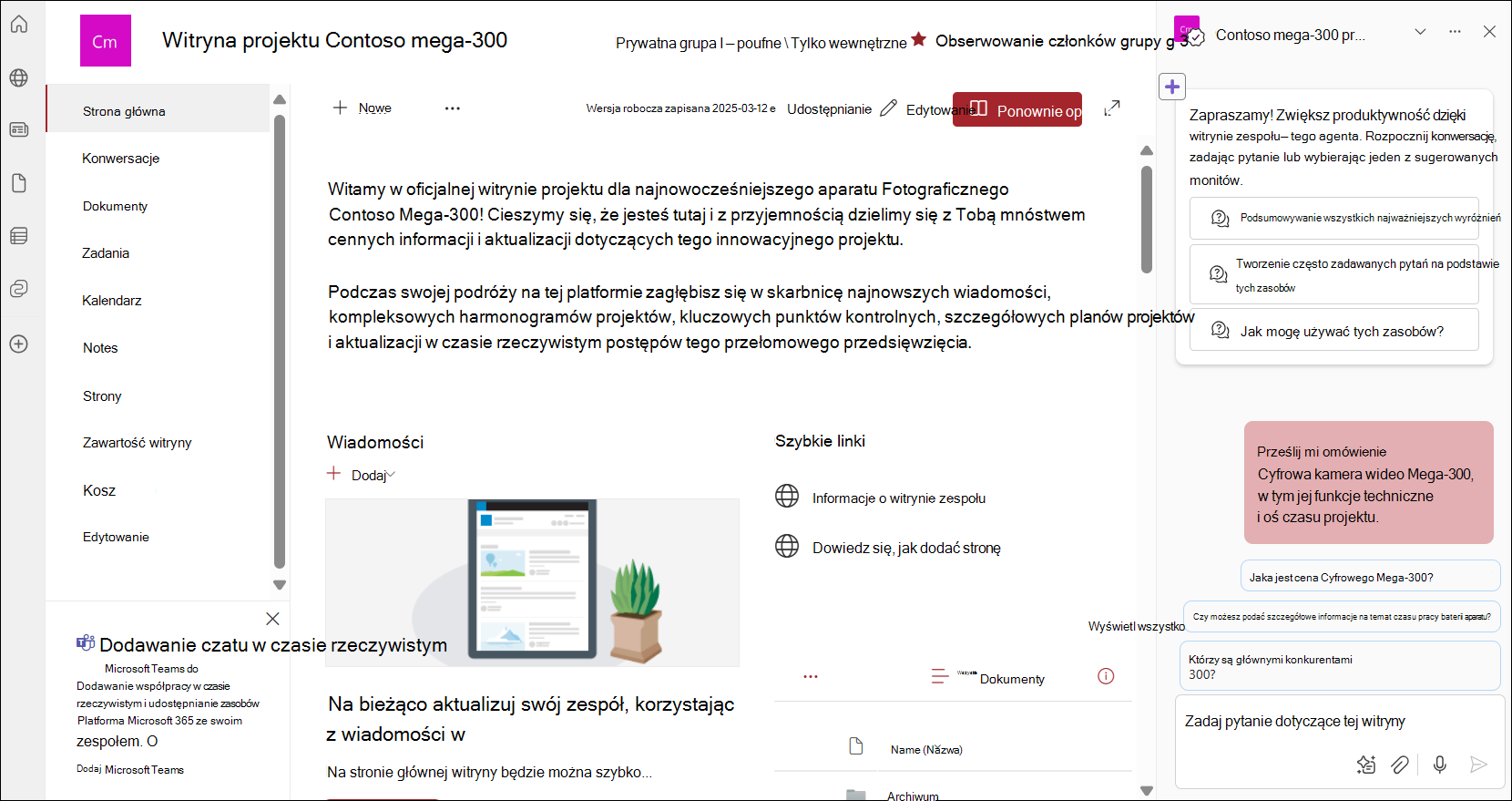Viewport: 1512px width, 801px height.
Task: Open the globe My sites icon
Action: (19, 77)
